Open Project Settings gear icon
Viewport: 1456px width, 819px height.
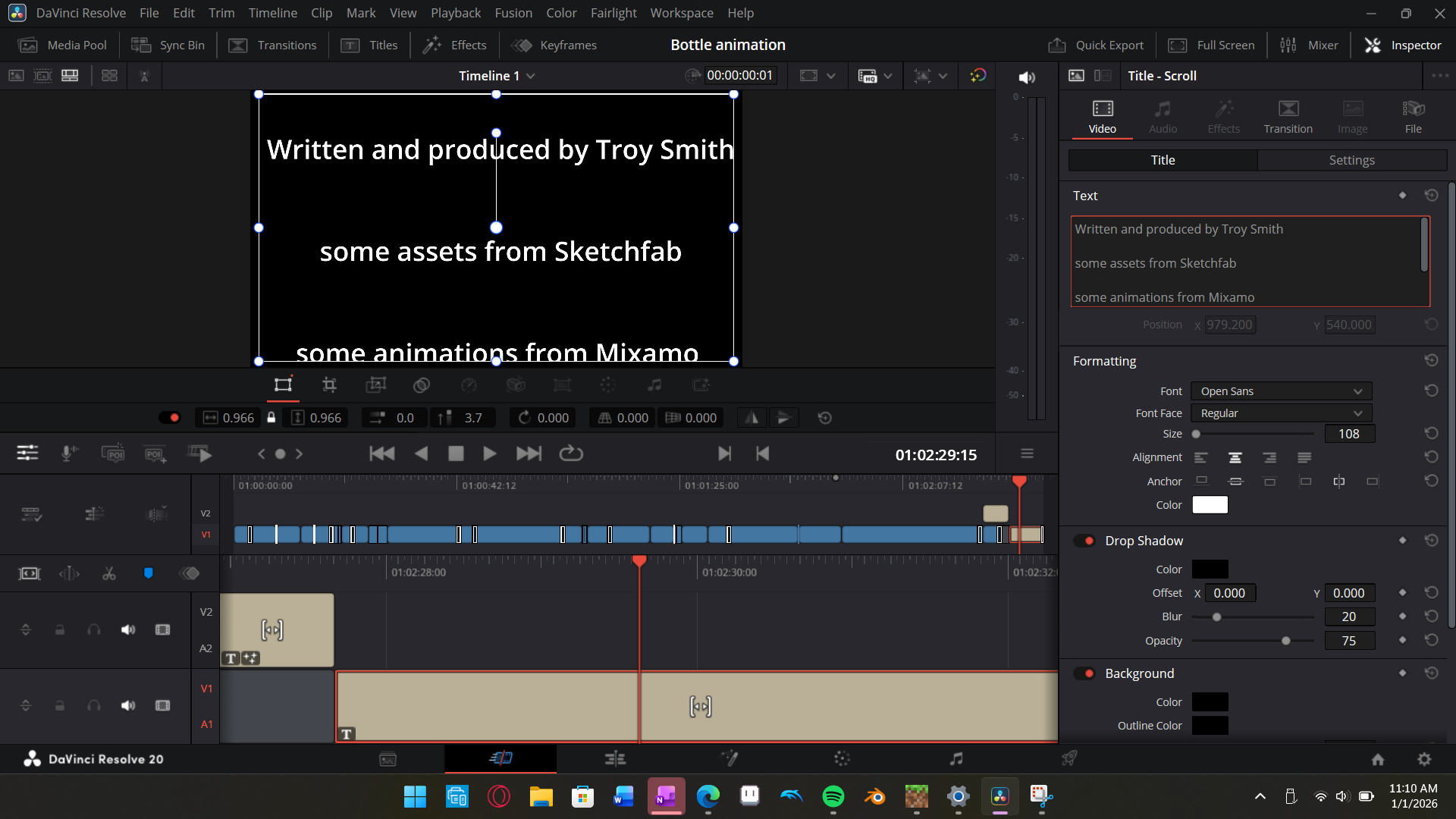pyautogui.click(x=1424, y=759)
